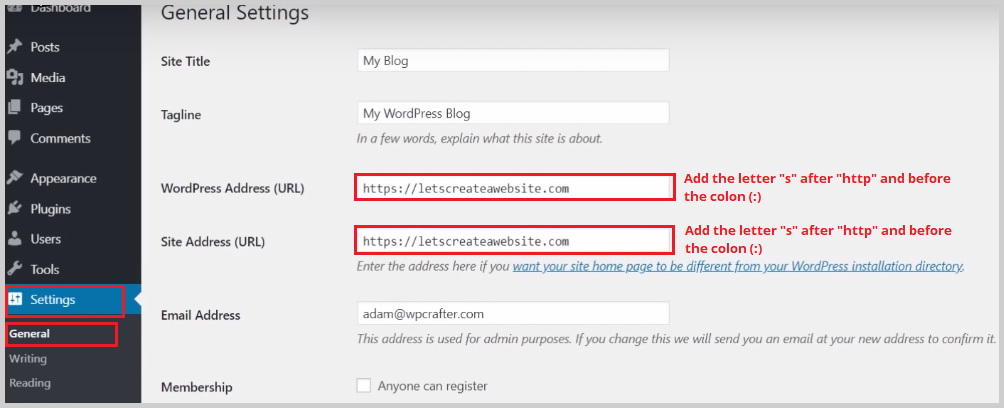Open the Tools menu
Viewport: 1004px width, 408px height.
45,270
